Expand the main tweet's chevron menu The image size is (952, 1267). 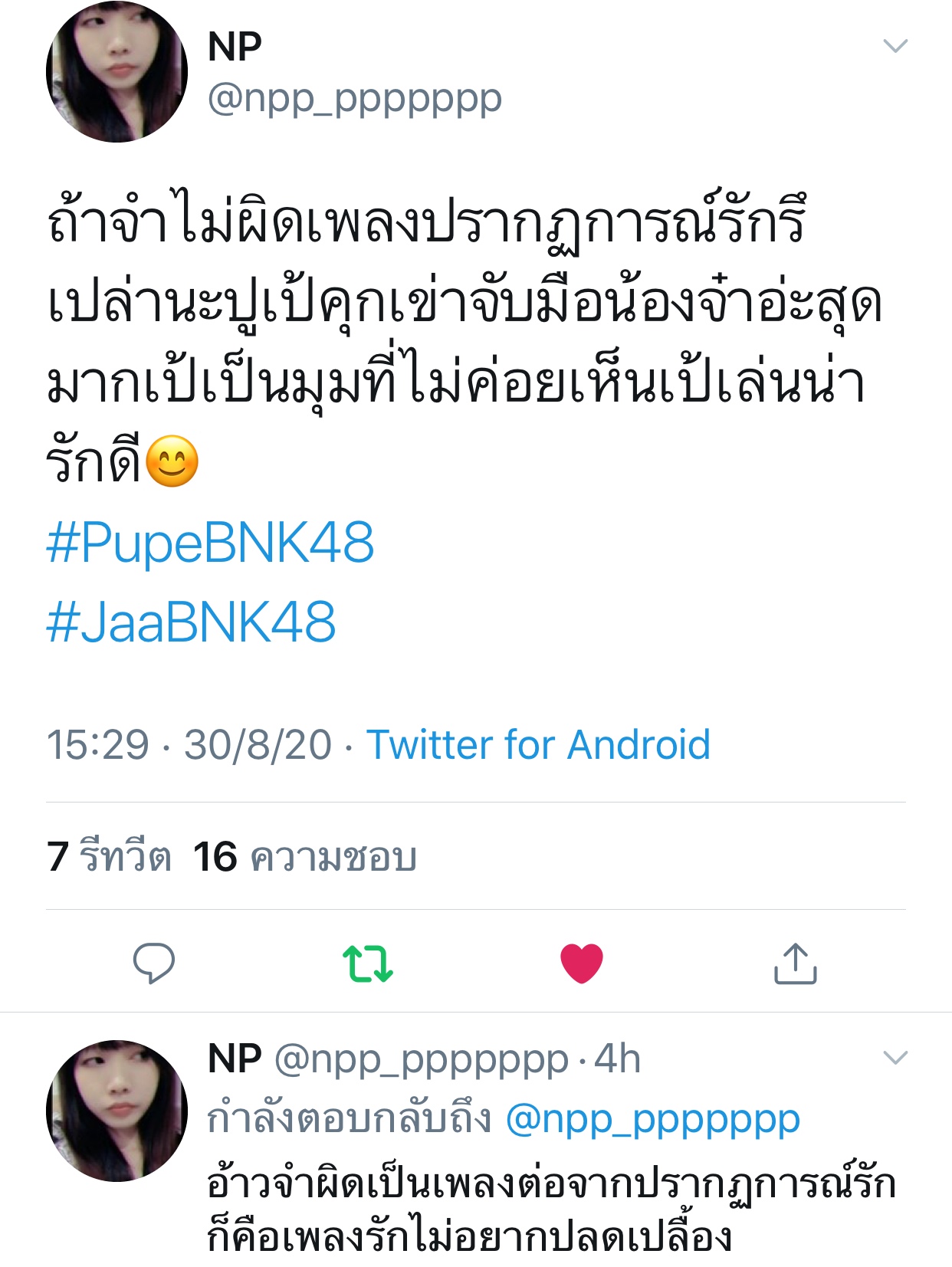tap(895, 46)
